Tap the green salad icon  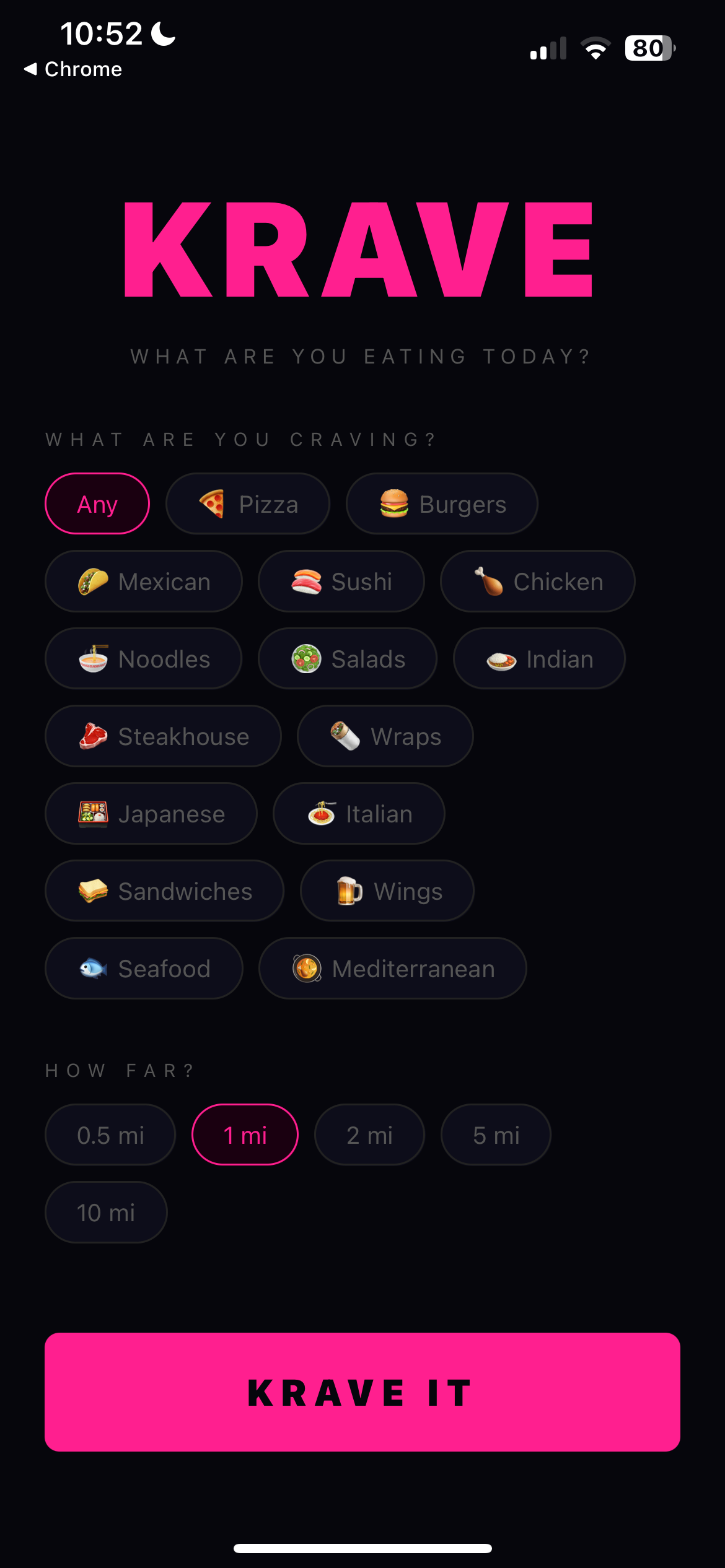pos(306,659)
